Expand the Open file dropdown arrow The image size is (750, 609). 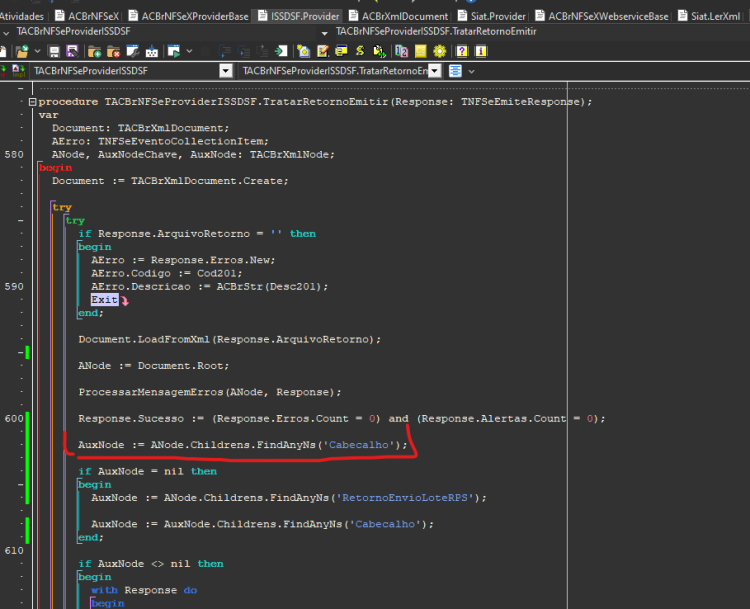[x=37, y=51]
